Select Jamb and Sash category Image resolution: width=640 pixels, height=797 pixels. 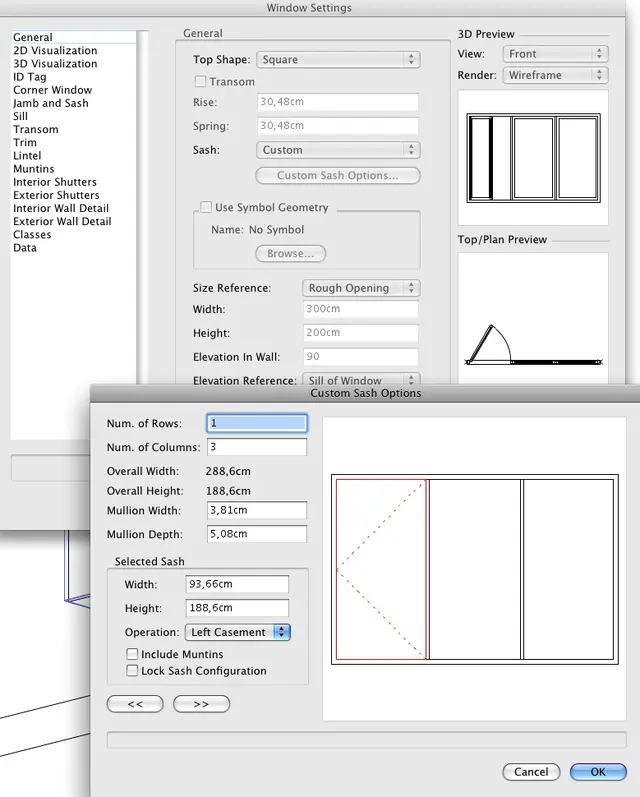point(50,103)
